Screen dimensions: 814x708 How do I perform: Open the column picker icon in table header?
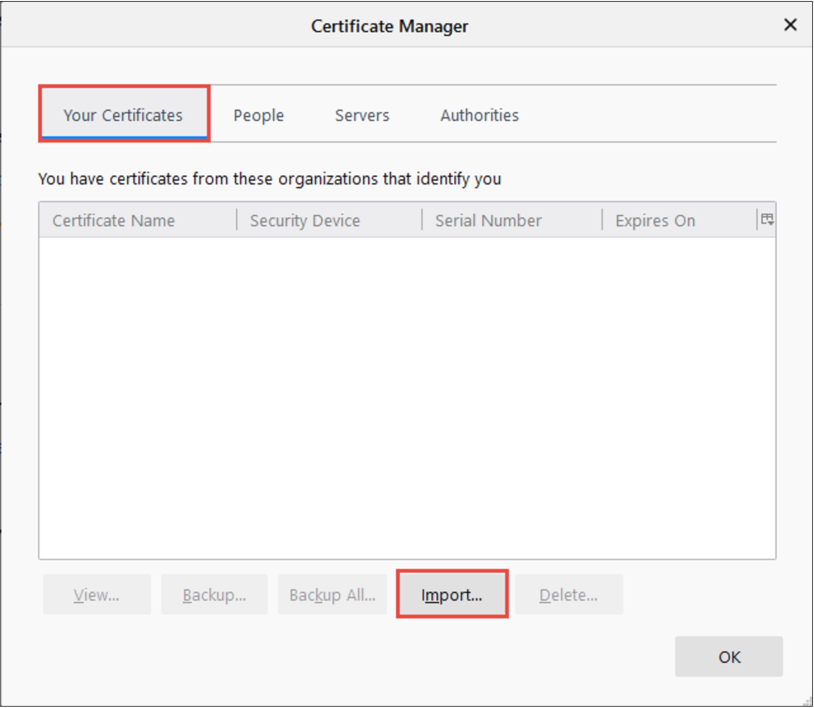[767, 220]
